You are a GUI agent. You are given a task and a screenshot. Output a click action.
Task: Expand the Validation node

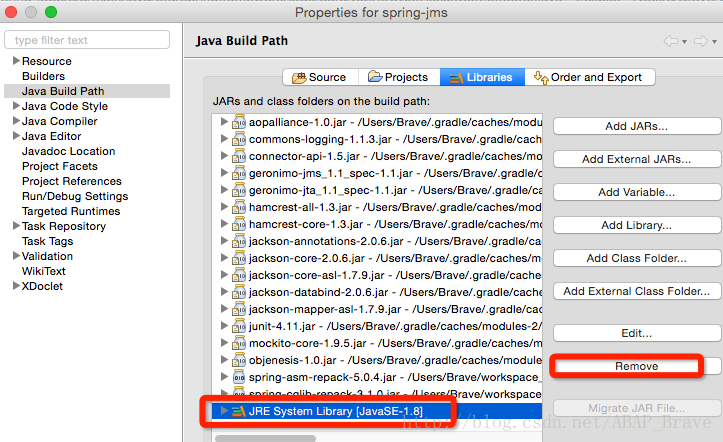pos(16,255)
